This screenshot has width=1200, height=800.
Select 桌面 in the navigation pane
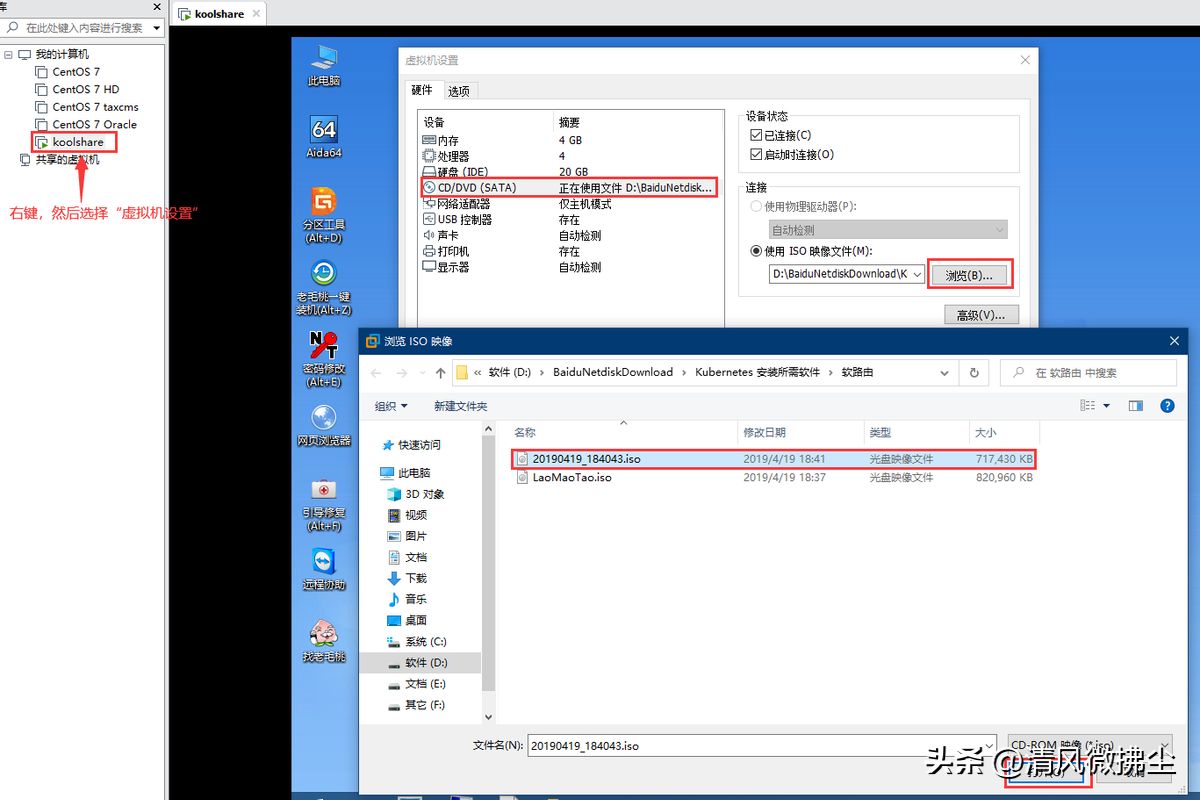(407, 620)
